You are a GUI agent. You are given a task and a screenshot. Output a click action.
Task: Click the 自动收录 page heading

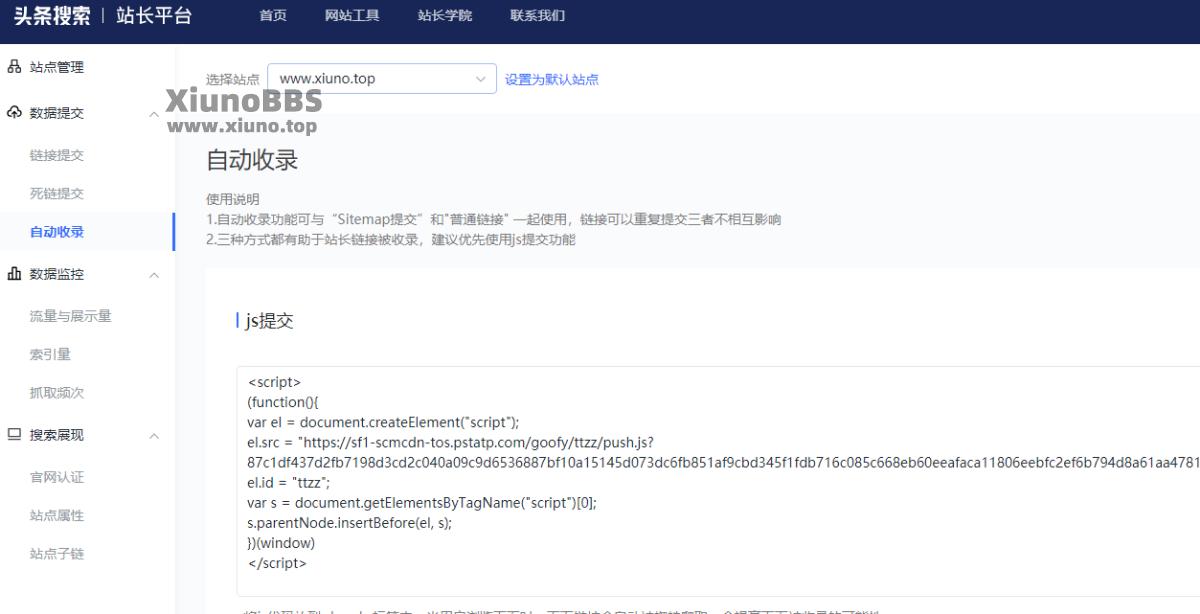[x=252, y=160]
